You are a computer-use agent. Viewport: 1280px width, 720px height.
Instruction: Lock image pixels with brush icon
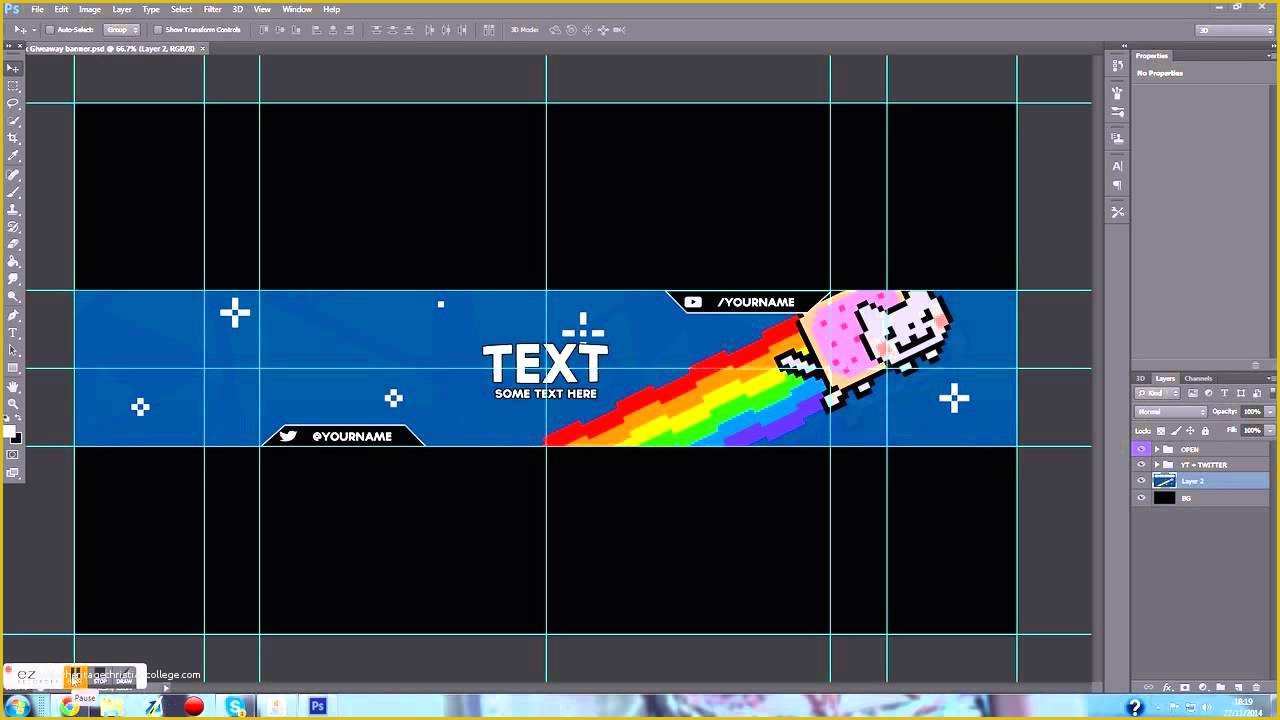click(1176, 431)
